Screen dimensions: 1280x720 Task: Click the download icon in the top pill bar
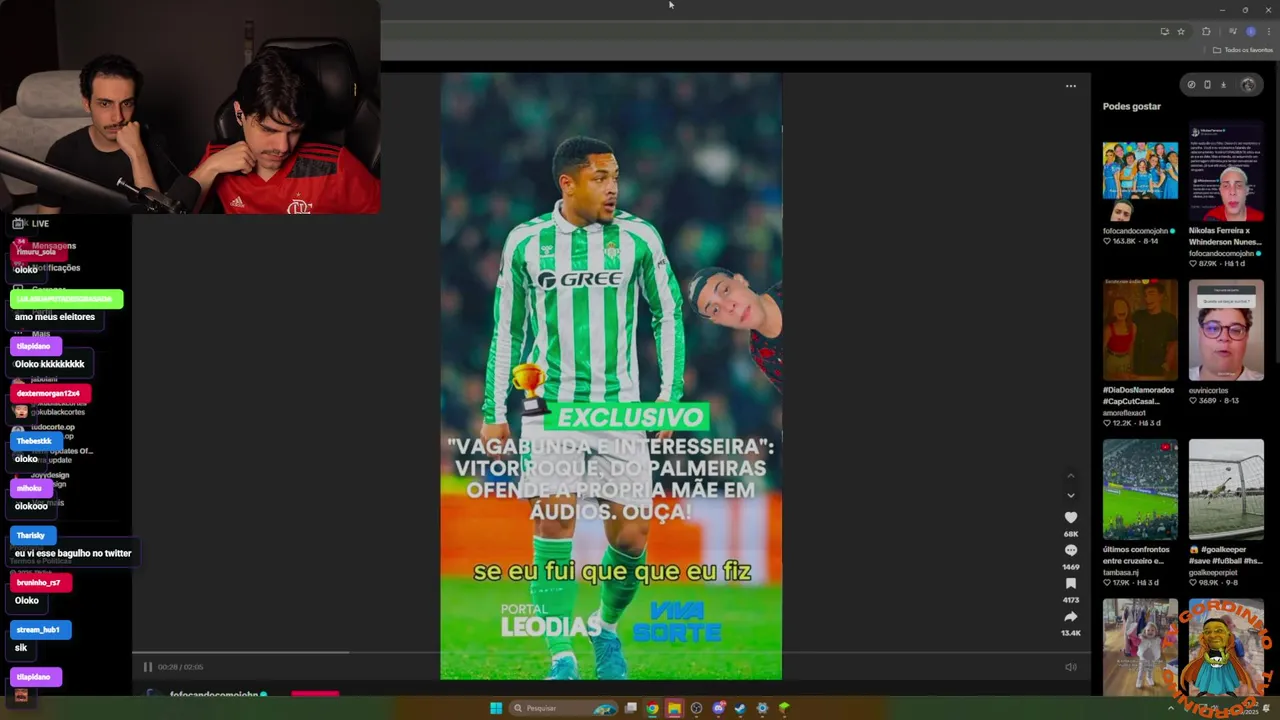tap(1223, 85)
